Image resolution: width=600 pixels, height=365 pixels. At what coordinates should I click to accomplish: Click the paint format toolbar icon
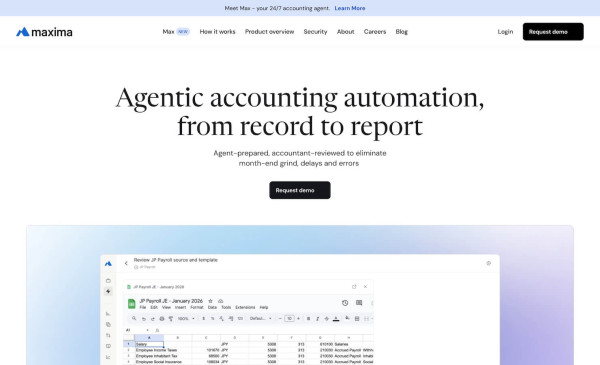171,319
